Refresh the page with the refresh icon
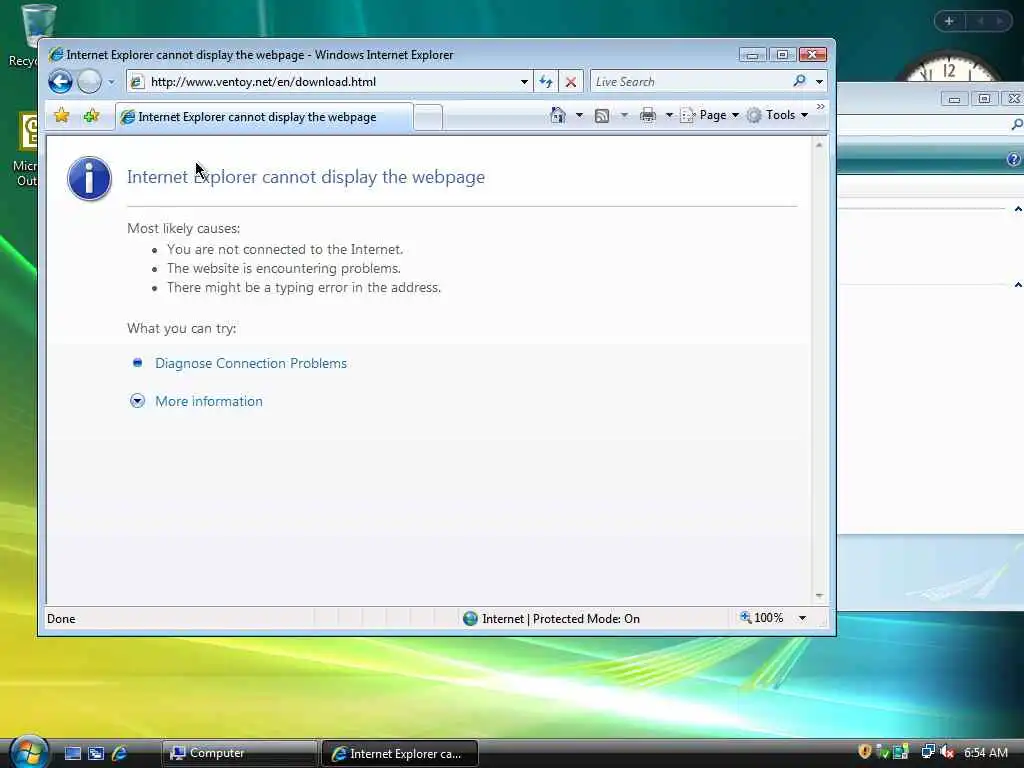This screenshot has height=768, width=1024. pos(546,82)
